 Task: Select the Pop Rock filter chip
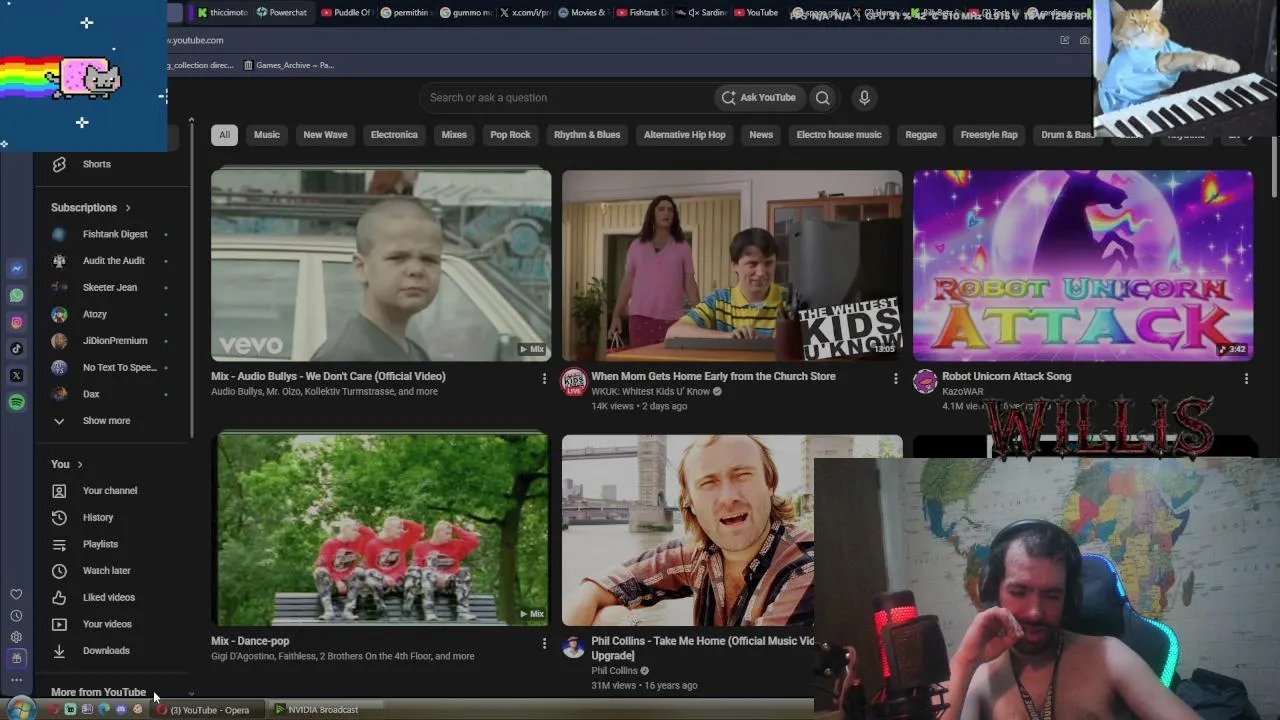coord(510,135)
